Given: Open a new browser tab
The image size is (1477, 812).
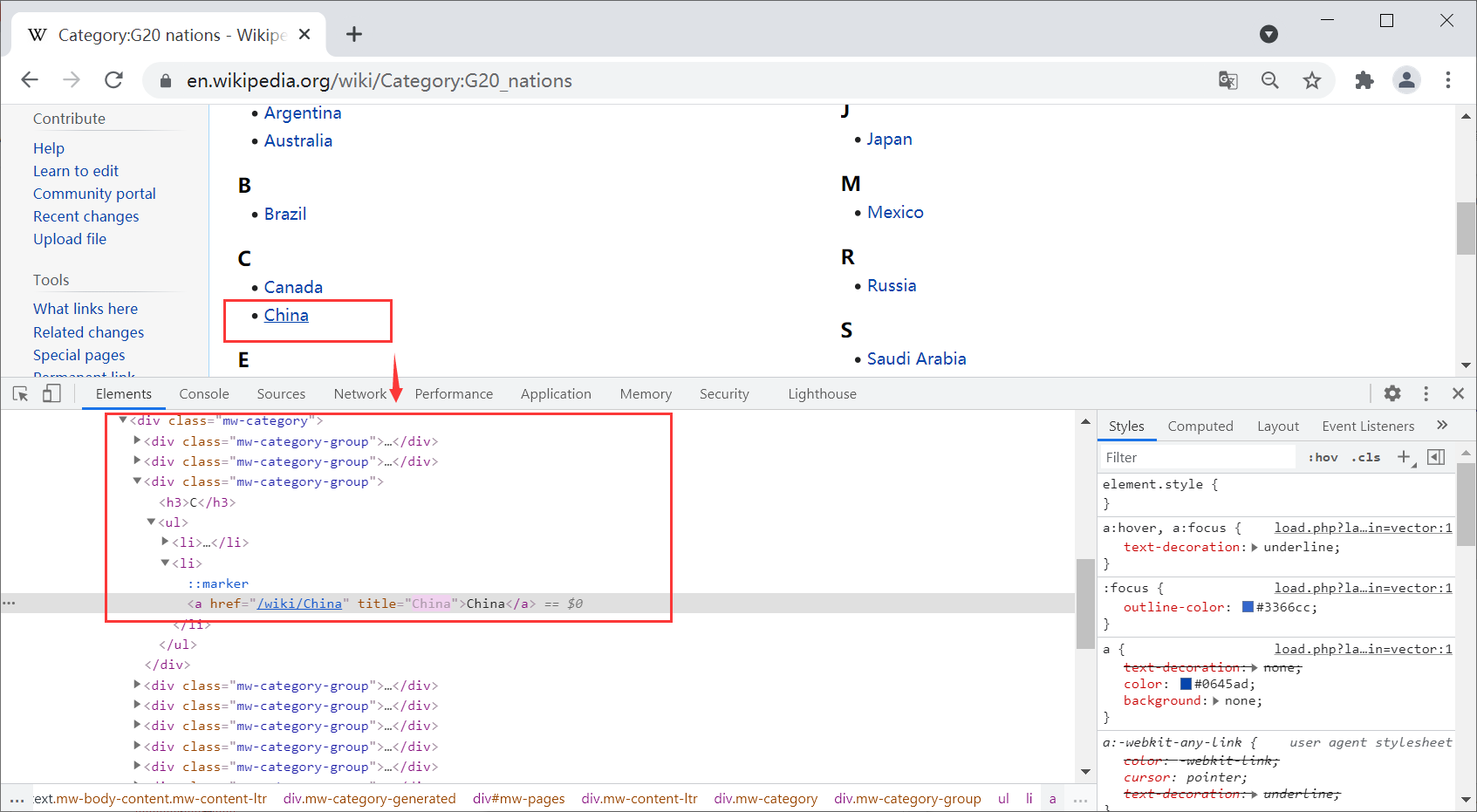Looking at the screenshot, I should tap(353, 34).
